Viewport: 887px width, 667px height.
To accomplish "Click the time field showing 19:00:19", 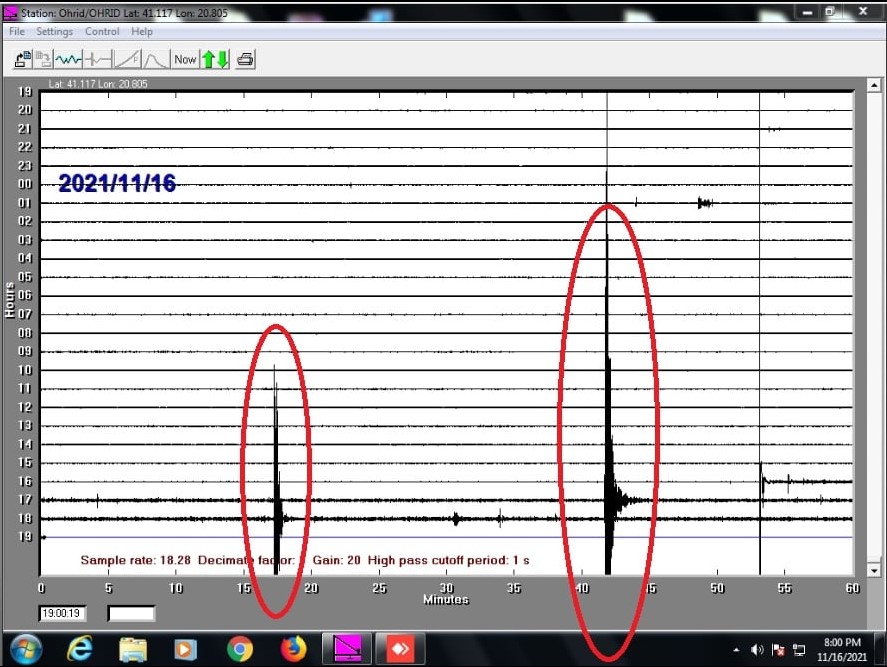I will [59, 613].
